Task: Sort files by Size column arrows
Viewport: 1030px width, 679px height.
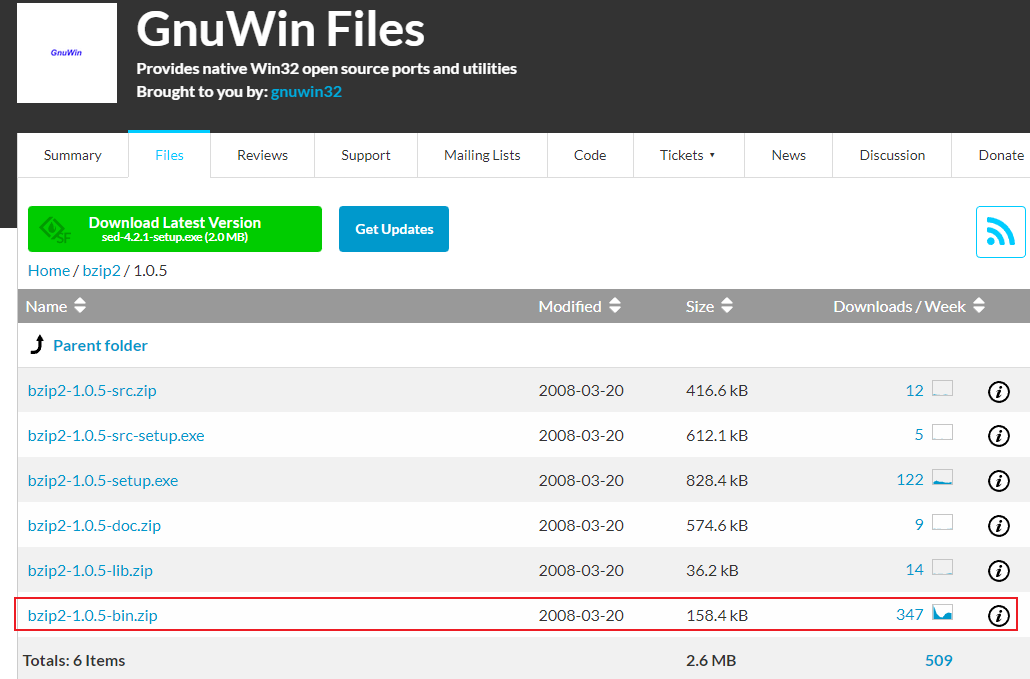Action: (x=727, y=305)
